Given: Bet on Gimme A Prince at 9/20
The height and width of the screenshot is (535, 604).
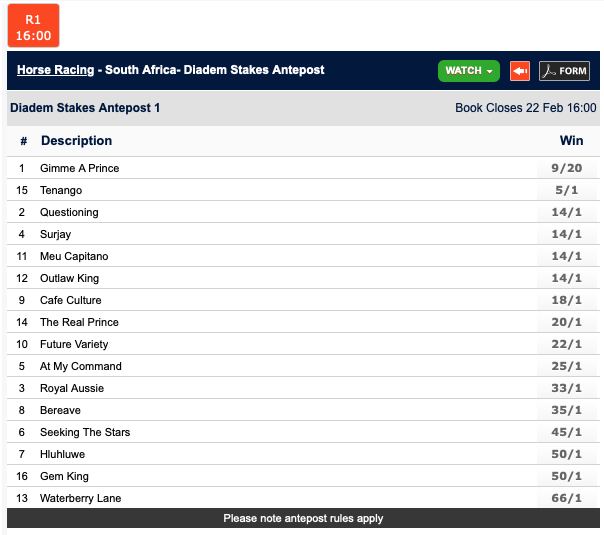Looking at the screenshot, I should [566, 168].
